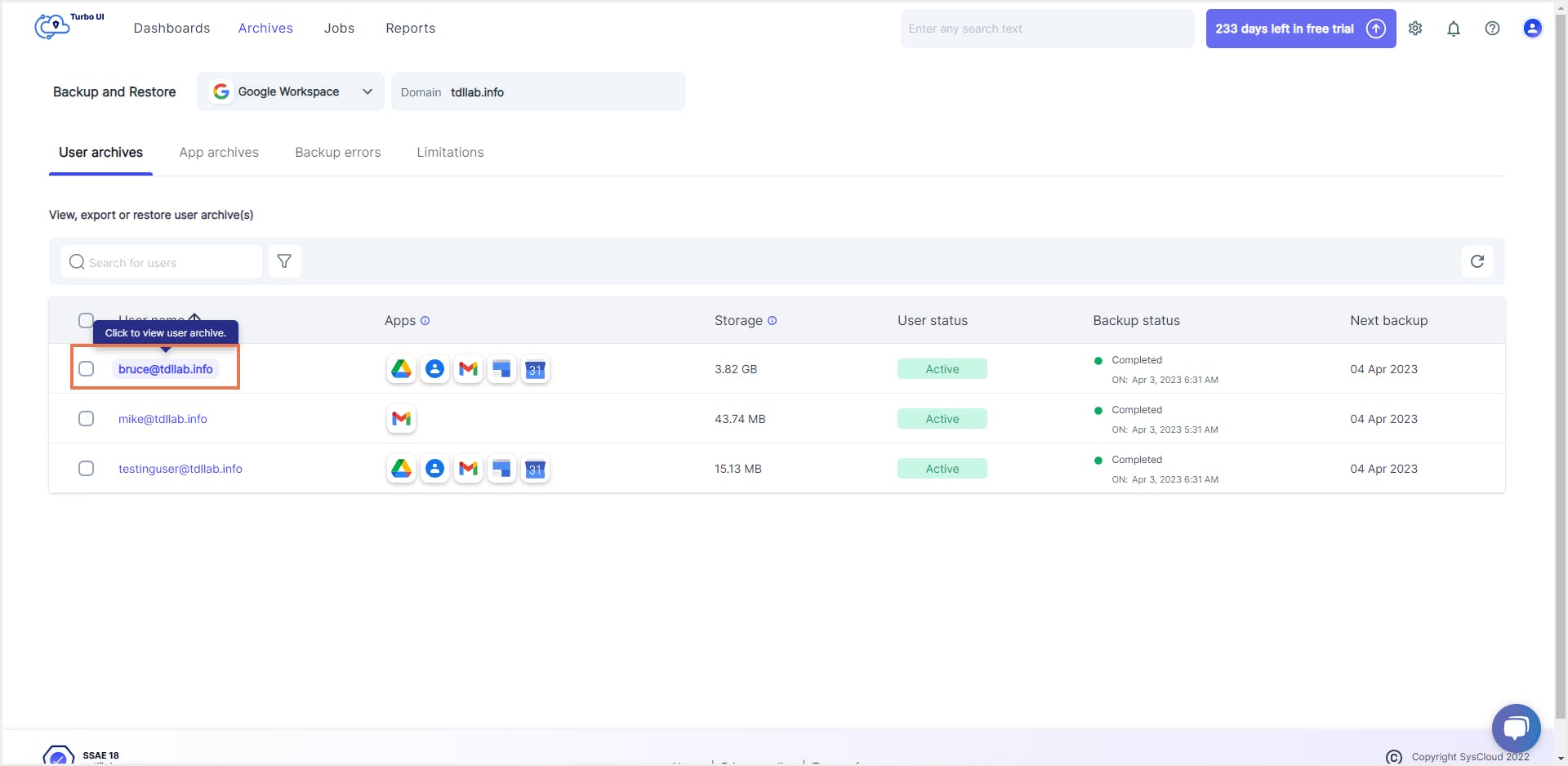
Task: Click the Backup status column header
Action: click(1136, 321)
